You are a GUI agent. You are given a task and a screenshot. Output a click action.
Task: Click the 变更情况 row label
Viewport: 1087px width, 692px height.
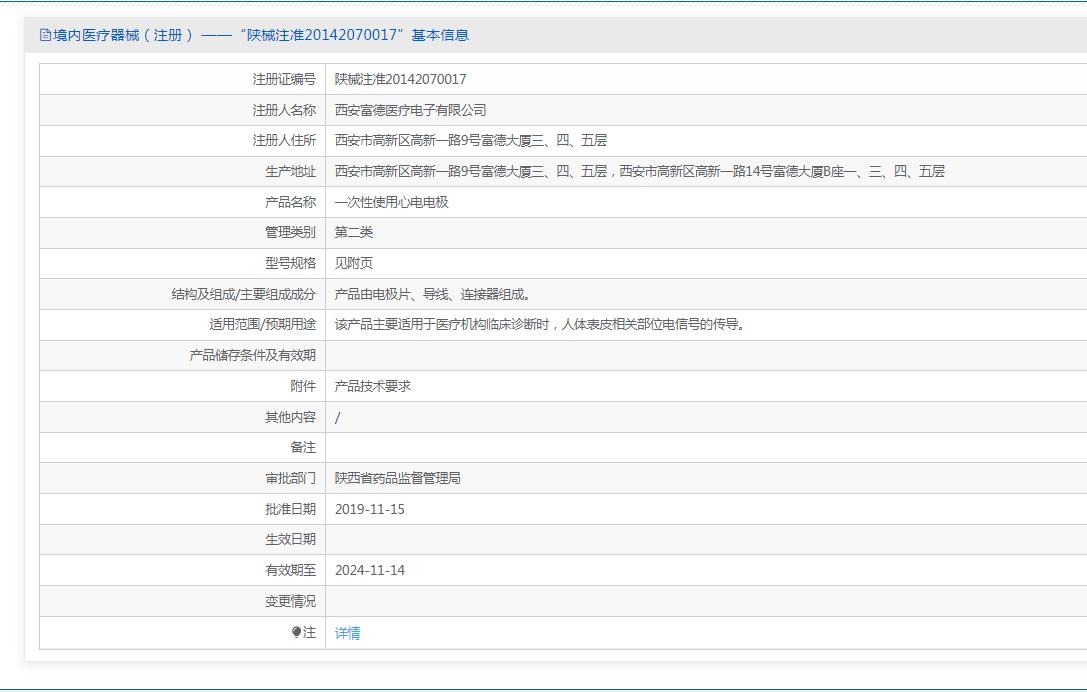[290, 601]
